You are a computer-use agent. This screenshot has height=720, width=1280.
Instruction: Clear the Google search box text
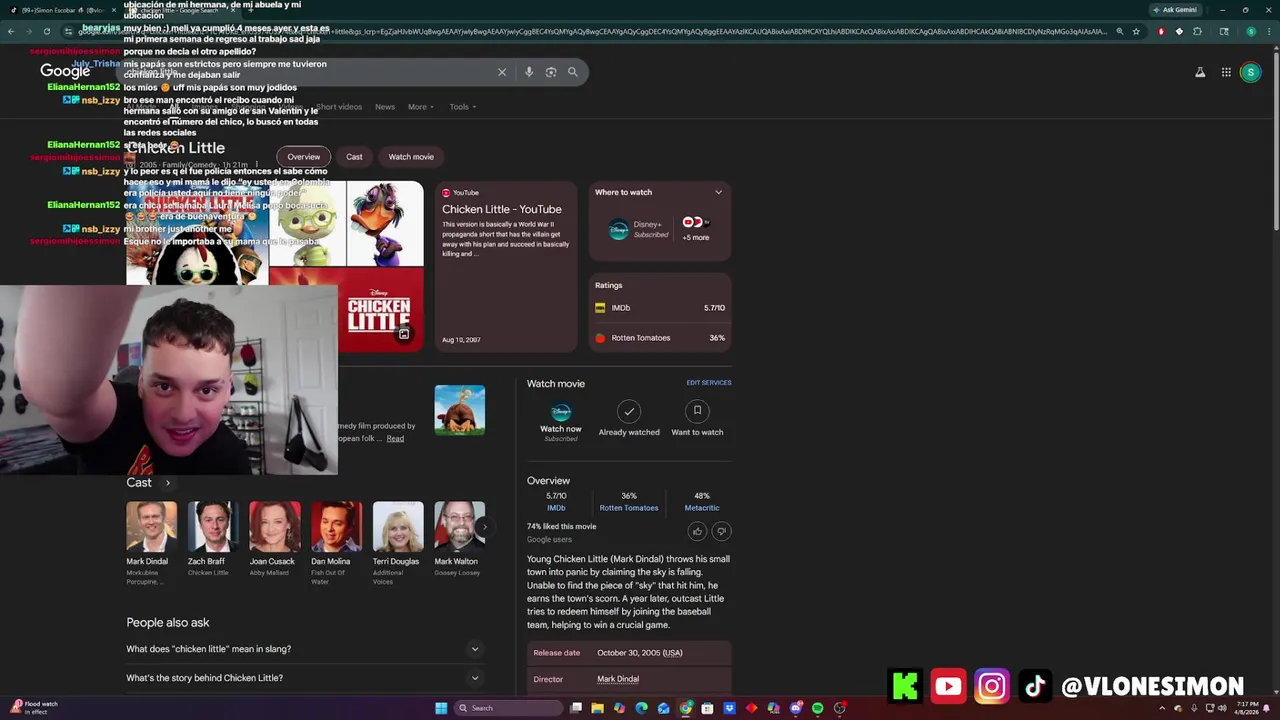502,72
